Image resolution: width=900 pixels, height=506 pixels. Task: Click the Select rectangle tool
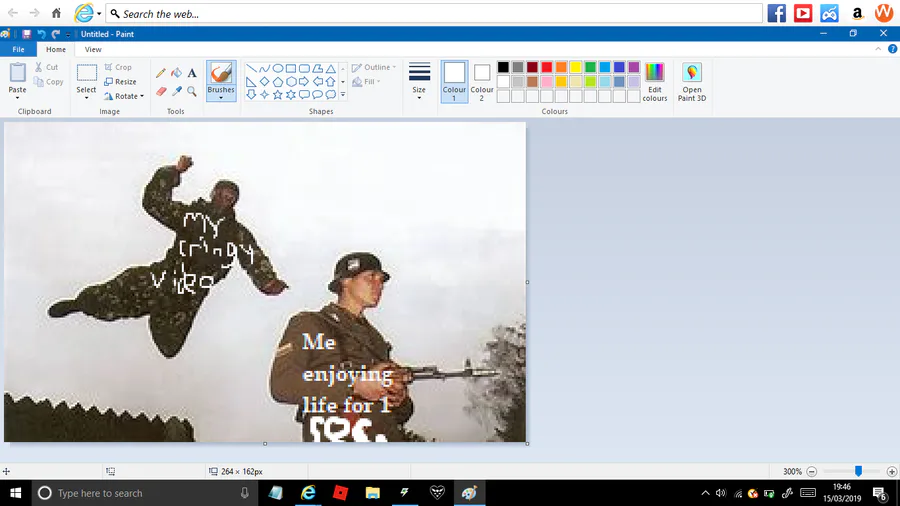87,73
